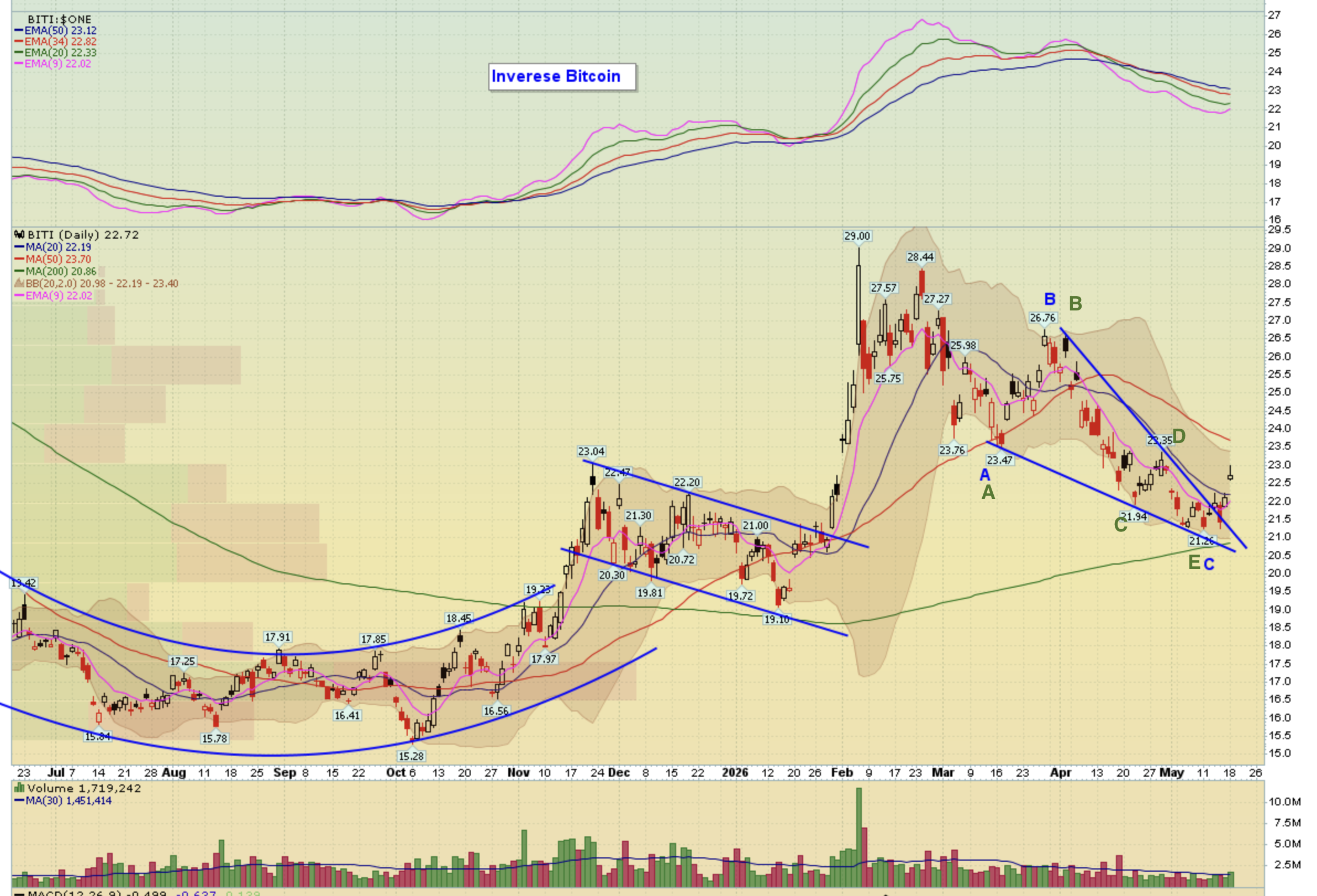Click the tallest February volume bar

[x=858, y=837]
